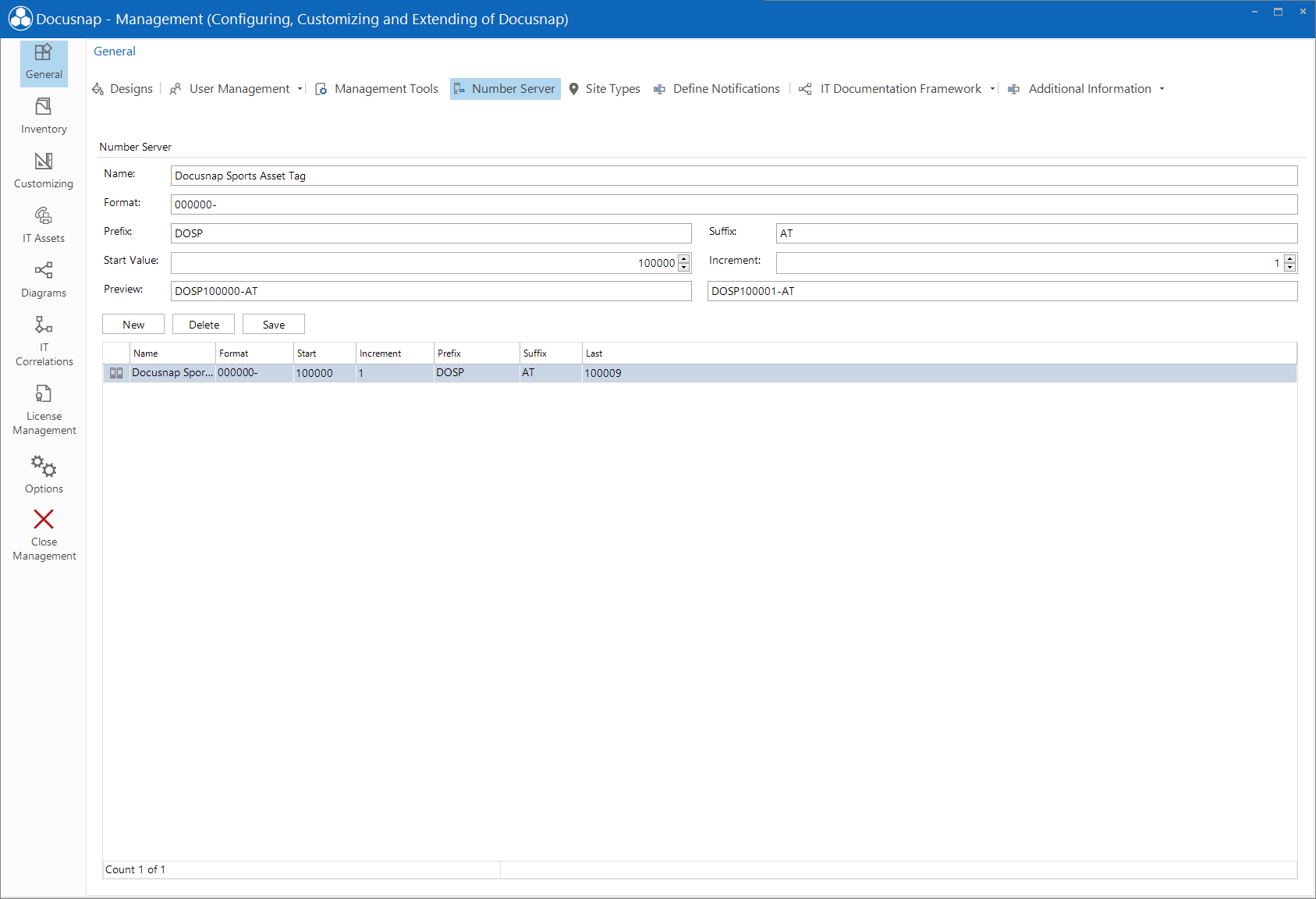Open the General breadcrumb tab
Image resolution: width=1316 pixels, height=899 pixels.
[x=115, y=52]
